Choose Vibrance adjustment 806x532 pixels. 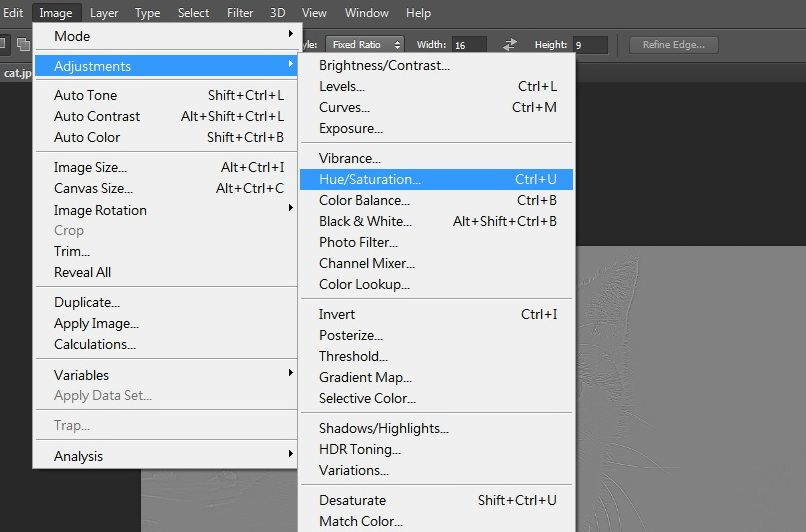(436, 158)
